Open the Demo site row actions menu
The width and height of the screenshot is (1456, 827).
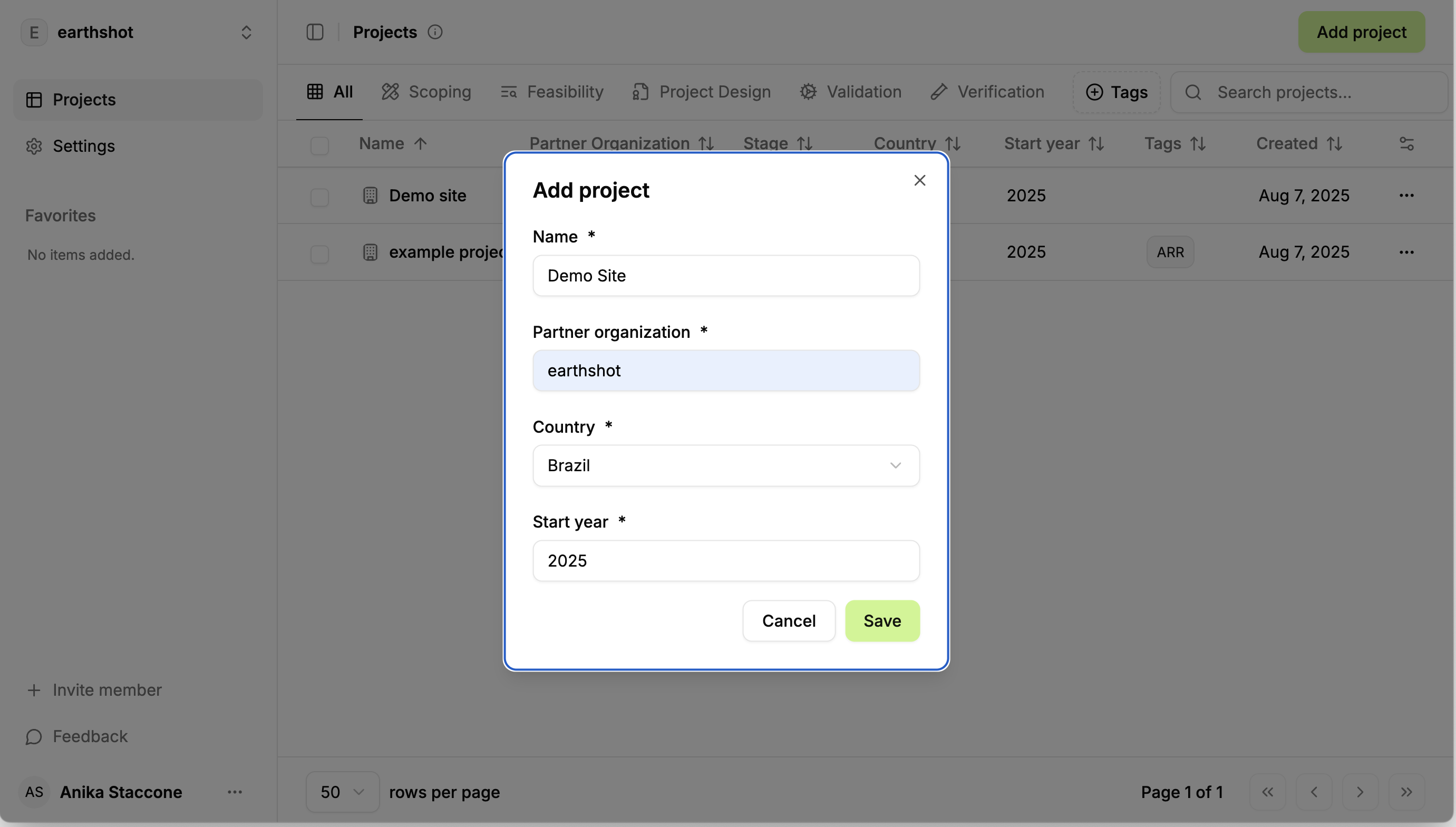(1406, 196)
